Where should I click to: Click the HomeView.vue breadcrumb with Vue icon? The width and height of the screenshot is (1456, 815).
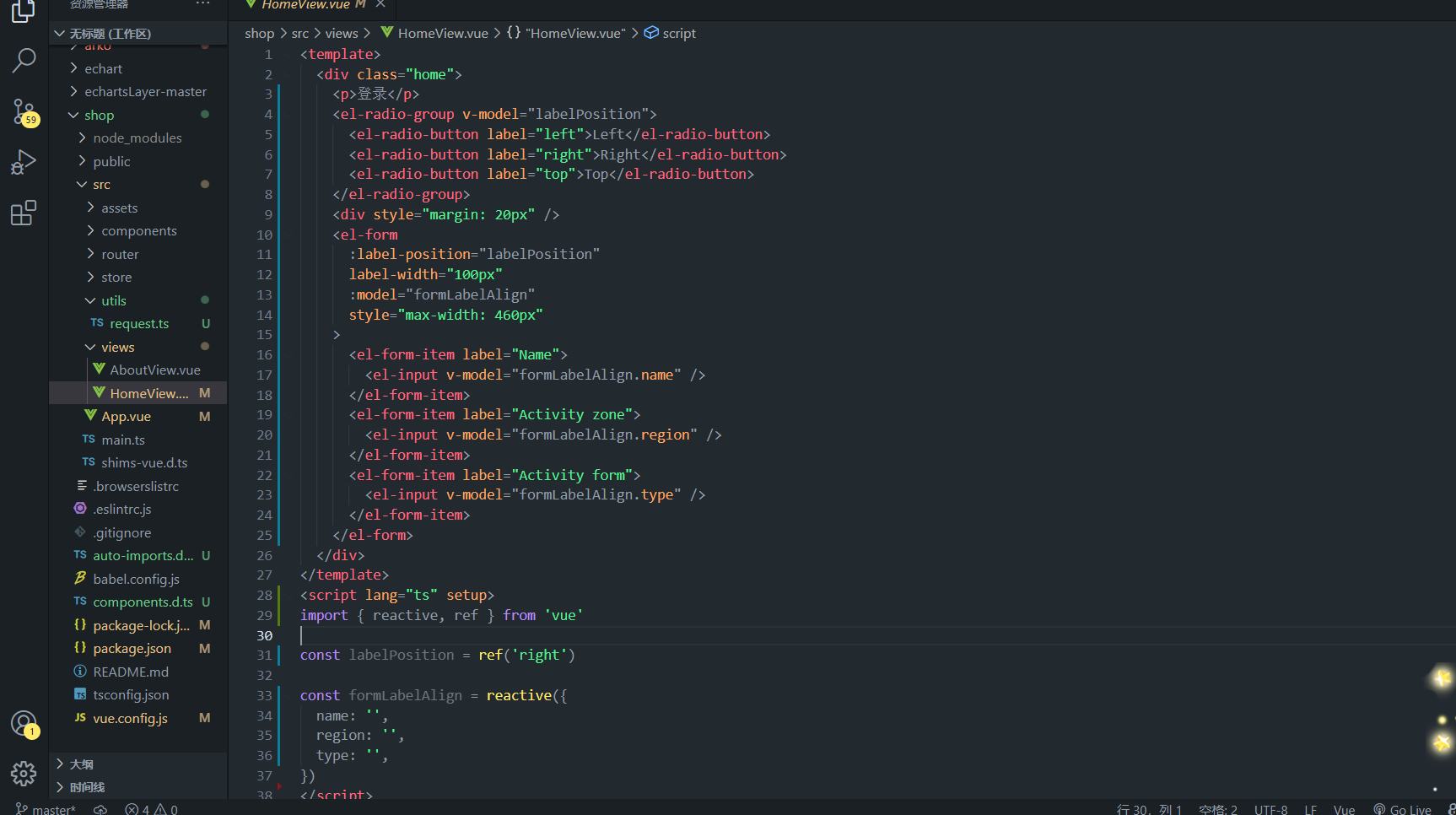pos(434,34)
